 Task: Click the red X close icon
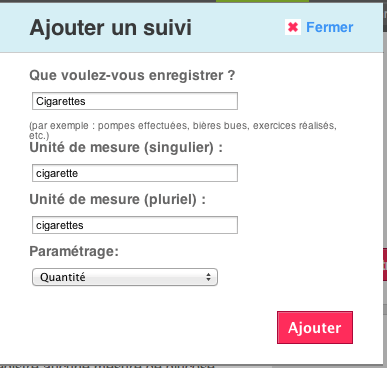point(293,27)
